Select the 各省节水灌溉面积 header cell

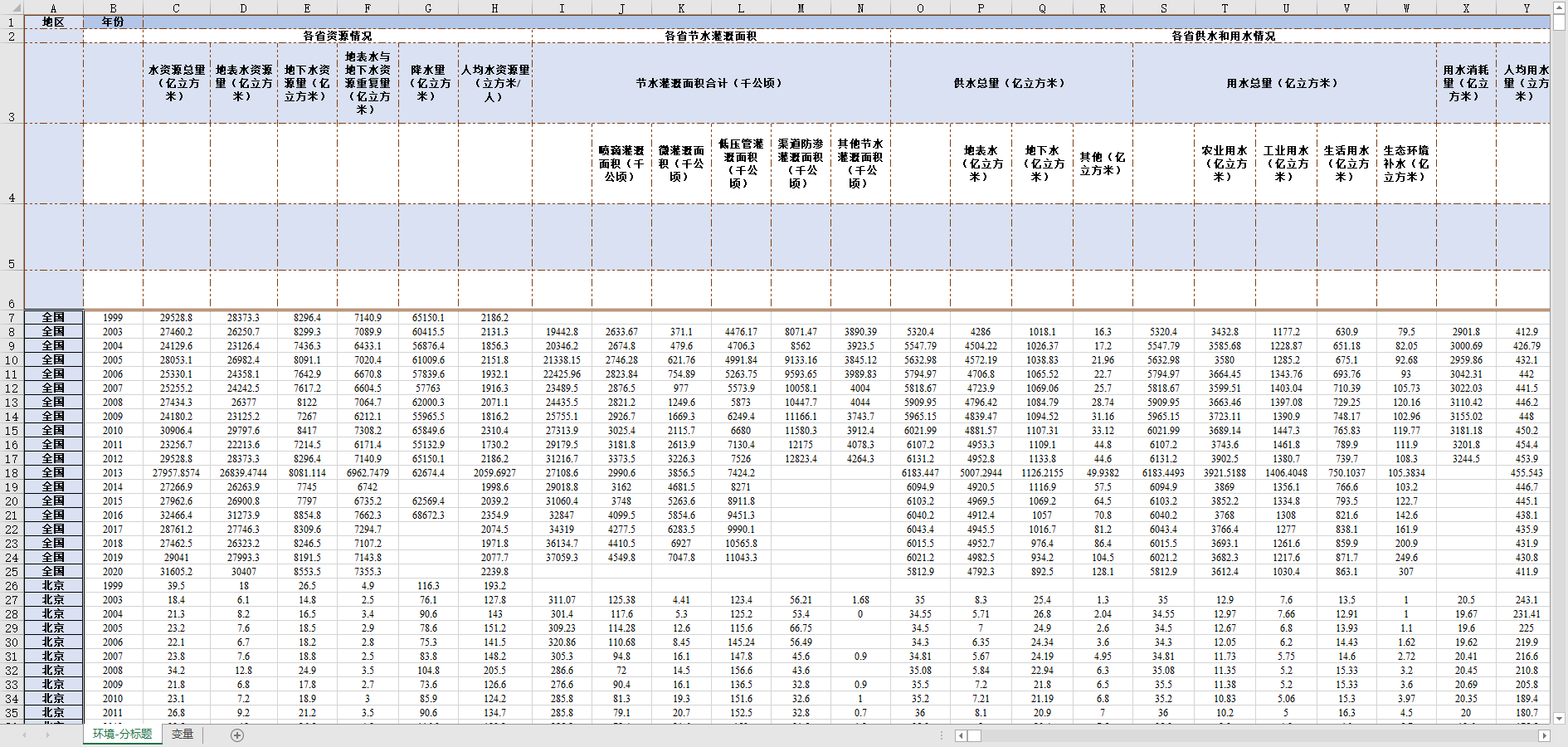[711, 37]
